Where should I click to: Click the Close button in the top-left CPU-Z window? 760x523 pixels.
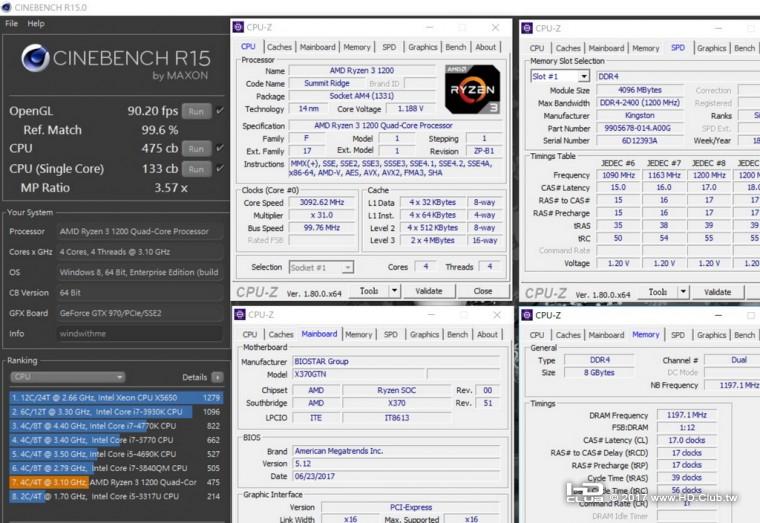(x=483, y=291)
